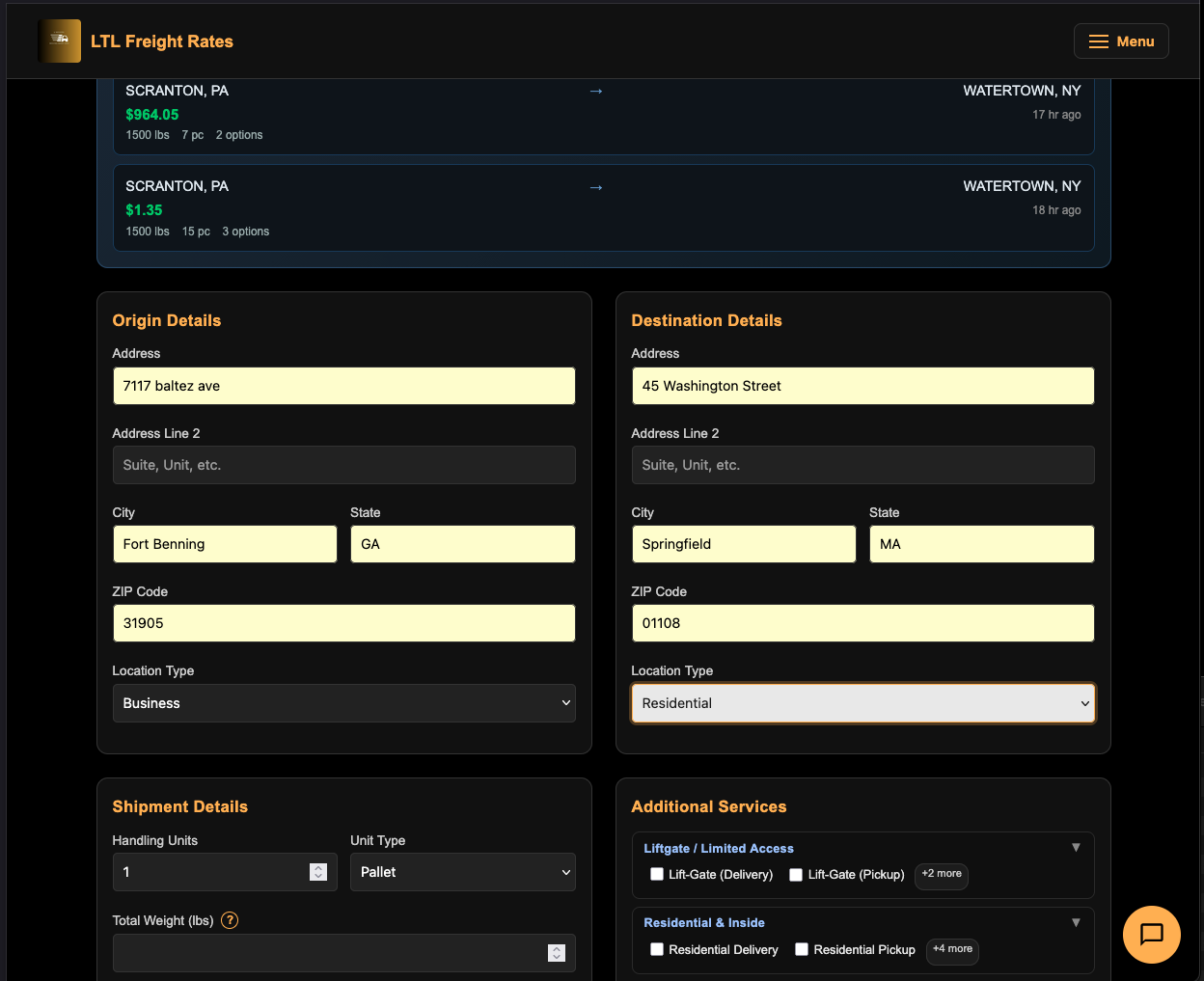1204x981 pixels.
Task: Open the origin Location Type dropdown
Action: click(343, 703)
